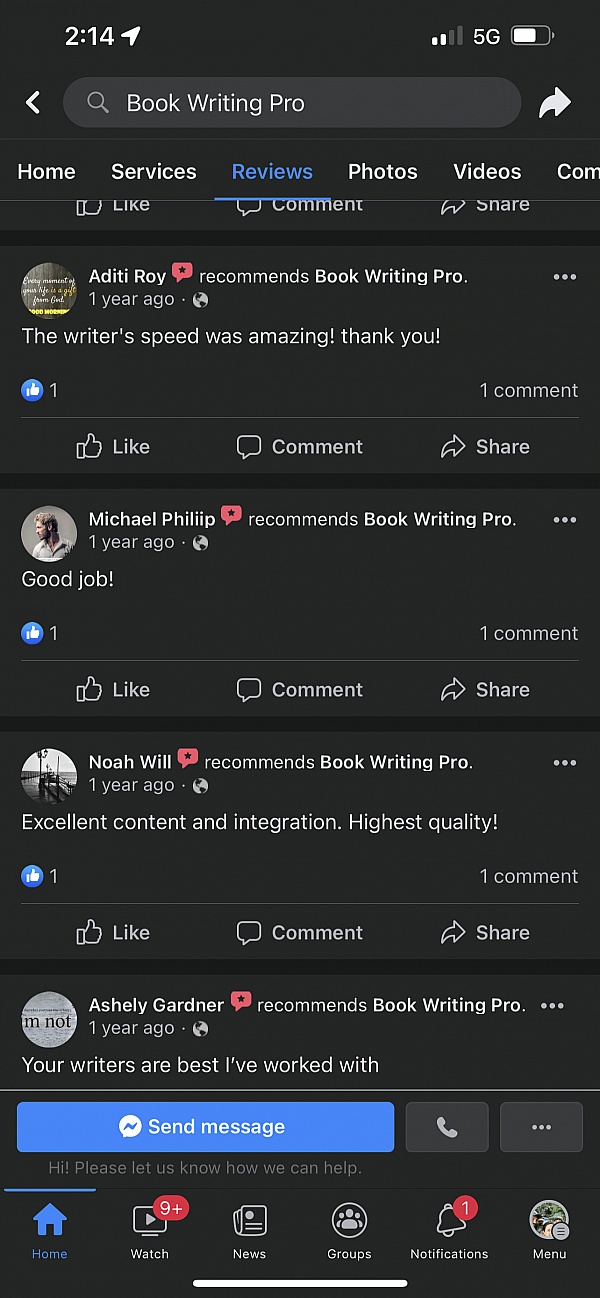The image size is (600, 1298).
Task: Open Watch in bottom navigation
Action: pos(150,1231)
